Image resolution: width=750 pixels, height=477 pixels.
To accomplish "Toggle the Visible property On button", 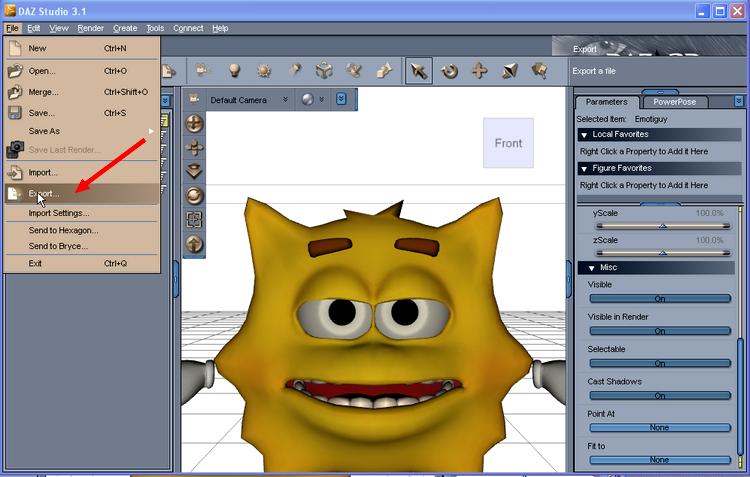I will 660,299.
